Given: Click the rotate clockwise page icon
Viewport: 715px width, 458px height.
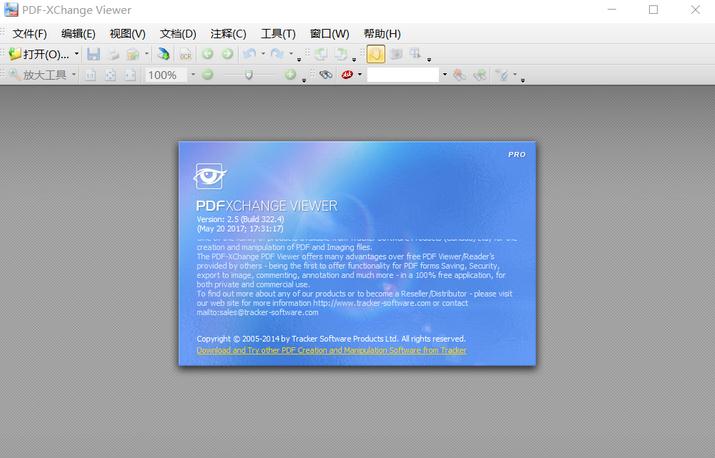Looking at the screenshot, I should tap(341, 54).
